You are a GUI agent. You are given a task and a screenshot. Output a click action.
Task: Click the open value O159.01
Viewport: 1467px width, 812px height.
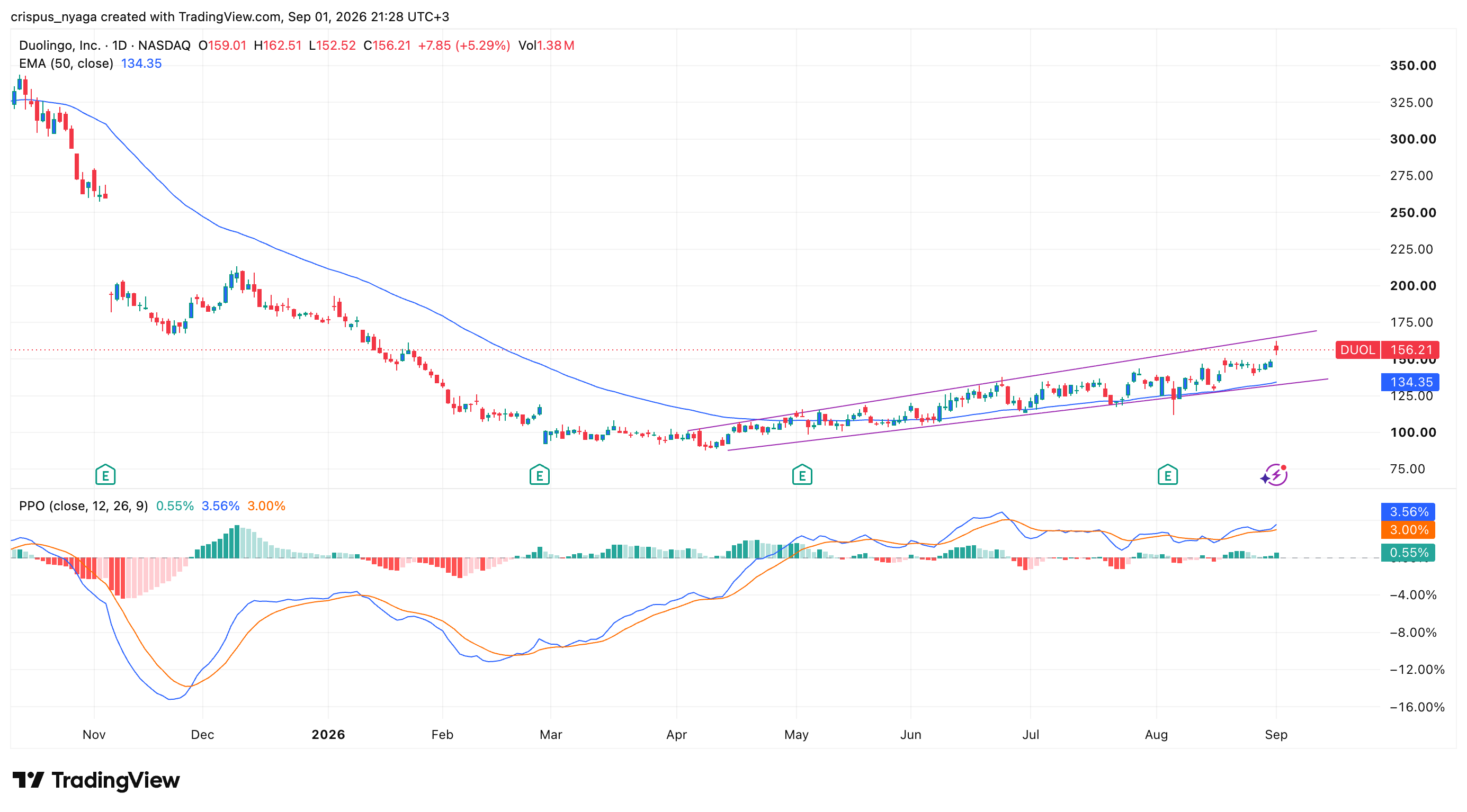pos(222,46)
